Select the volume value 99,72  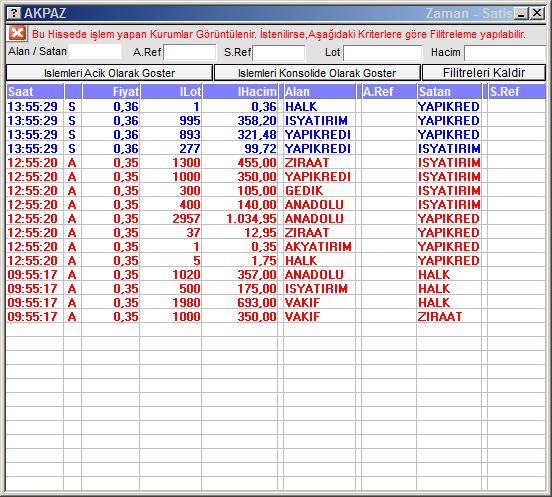click(x=261, y=149)
